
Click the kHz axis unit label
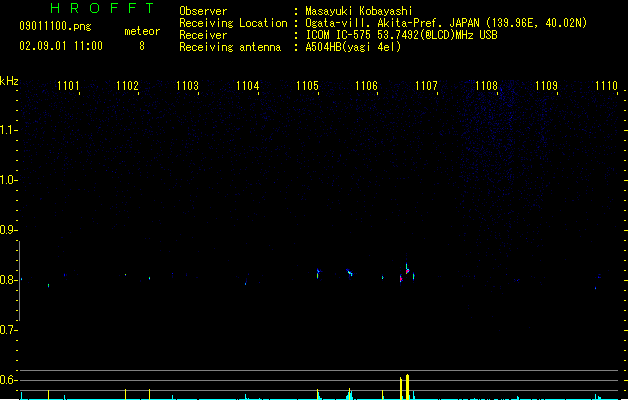pos(9,81)
